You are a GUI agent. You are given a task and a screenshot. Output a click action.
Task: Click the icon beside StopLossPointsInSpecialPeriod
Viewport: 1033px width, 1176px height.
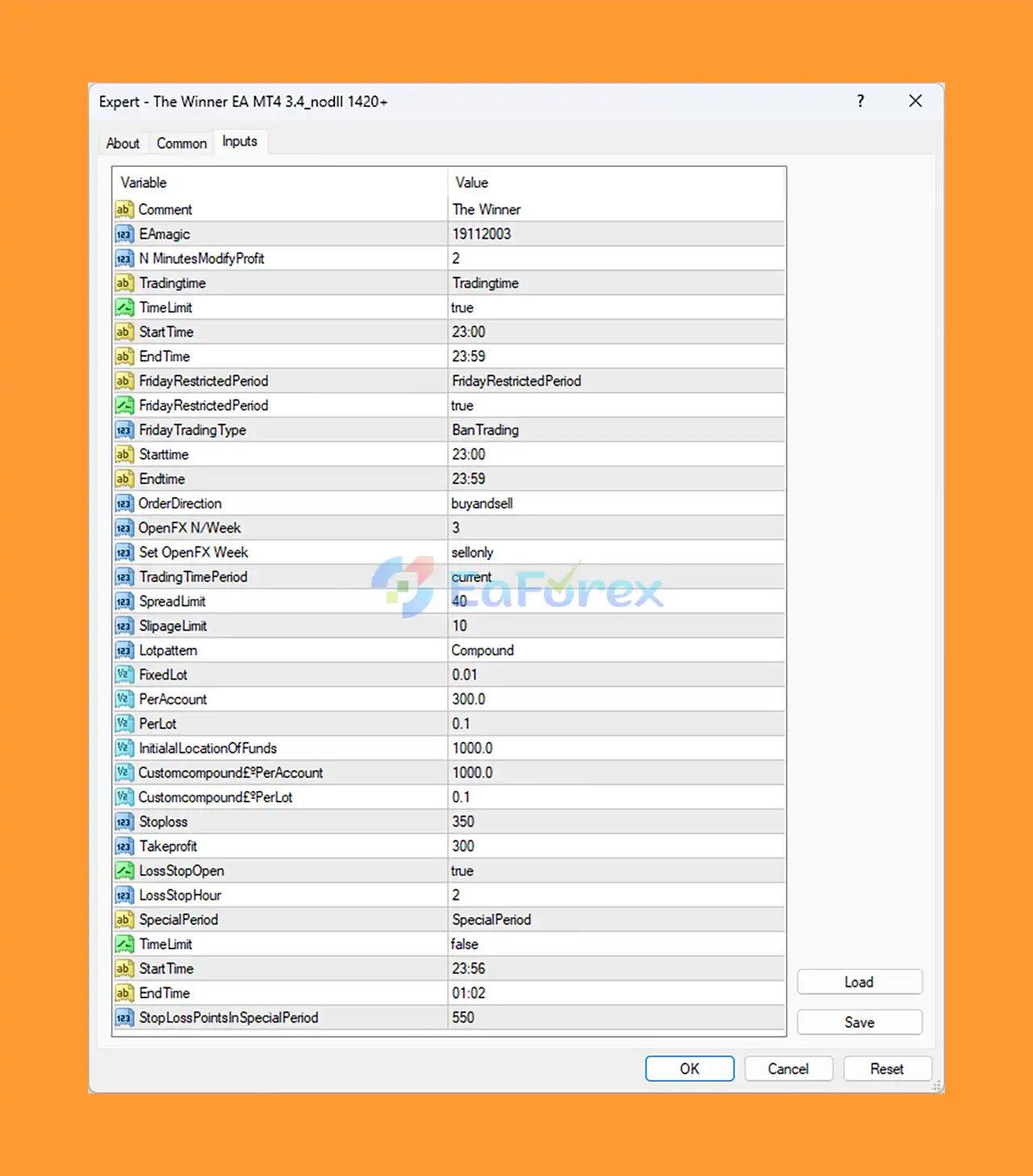pyautogui.click(x=123, y=1018)
